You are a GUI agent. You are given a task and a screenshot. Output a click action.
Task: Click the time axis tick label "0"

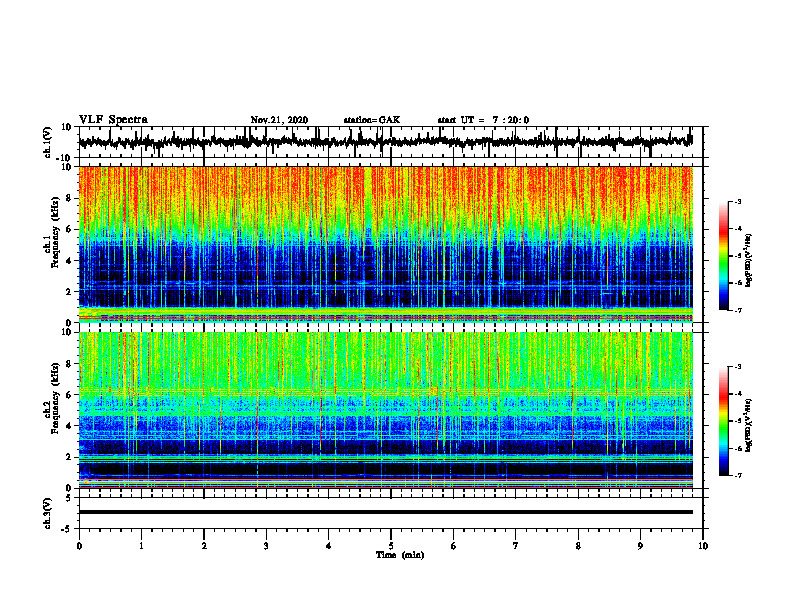click(x=79, y=546)
